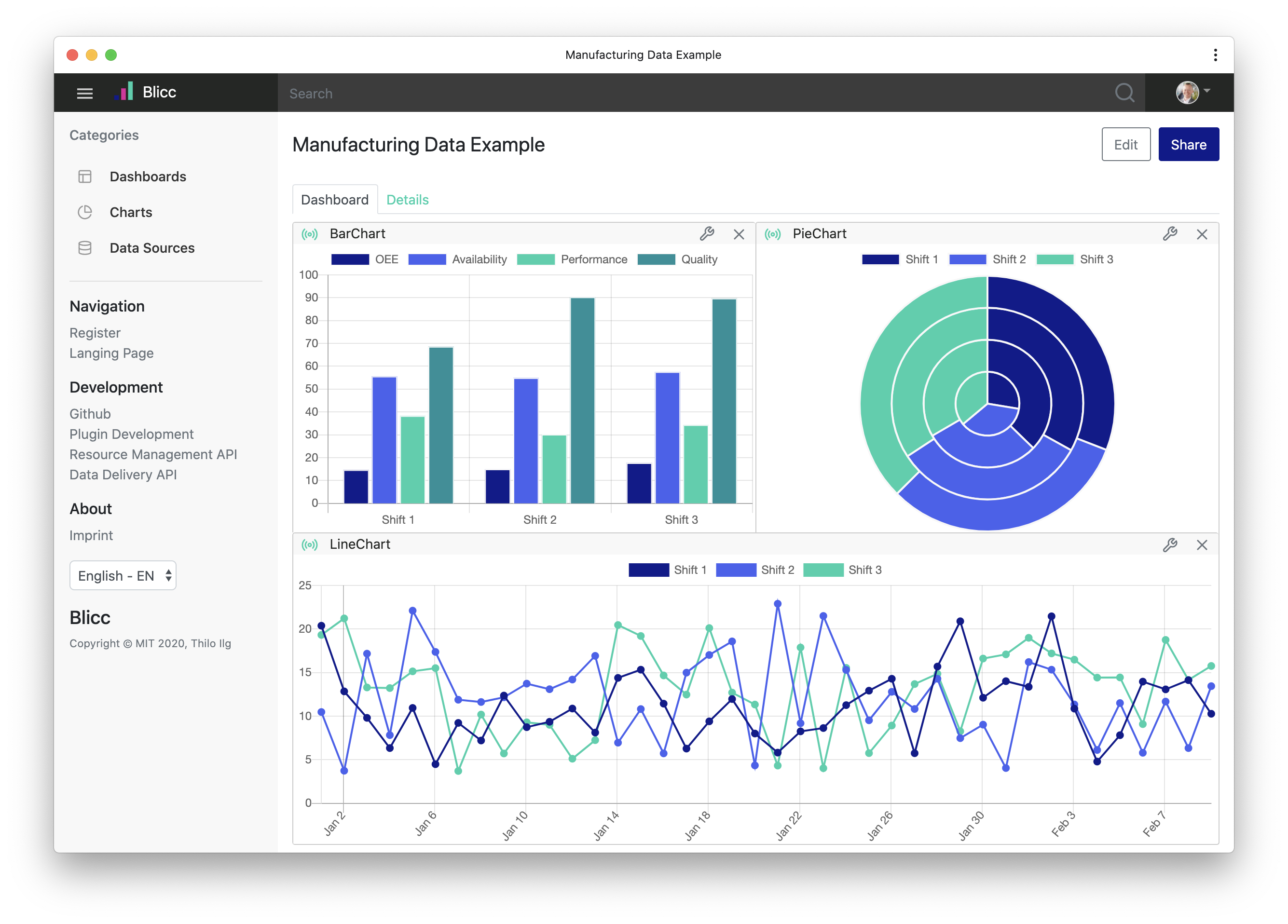Open BarChart settings wrench icon
The width and height of the screenshot is (1288, 924).
(707, 234)
